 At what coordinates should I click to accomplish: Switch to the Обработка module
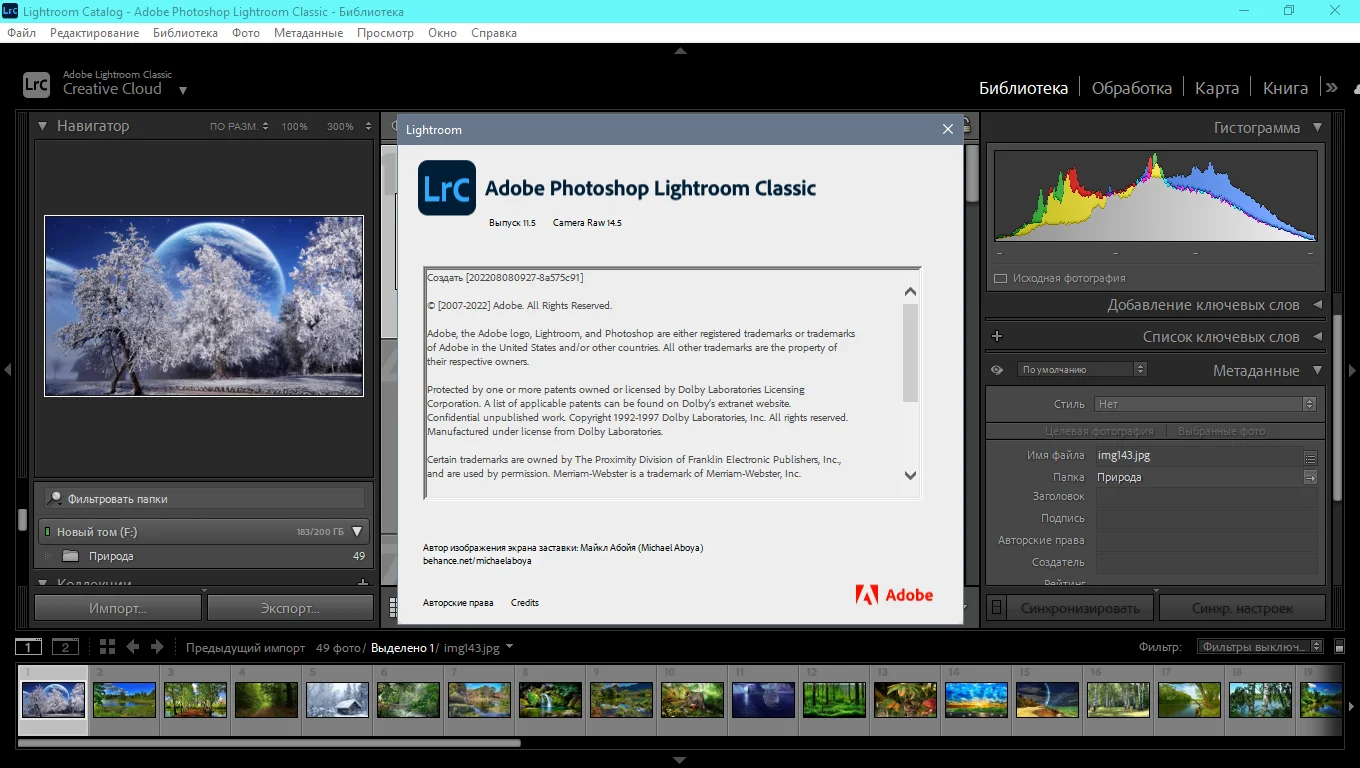pos(1131,88)
